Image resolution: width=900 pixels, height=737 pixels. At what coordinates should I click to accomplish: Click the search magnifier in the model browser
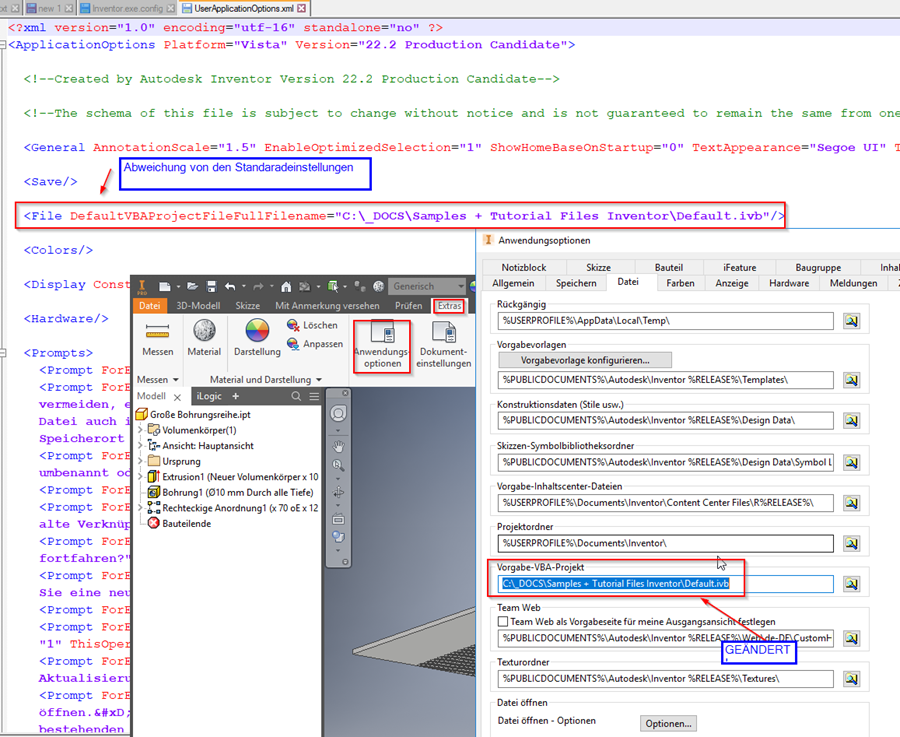[296, 396]
